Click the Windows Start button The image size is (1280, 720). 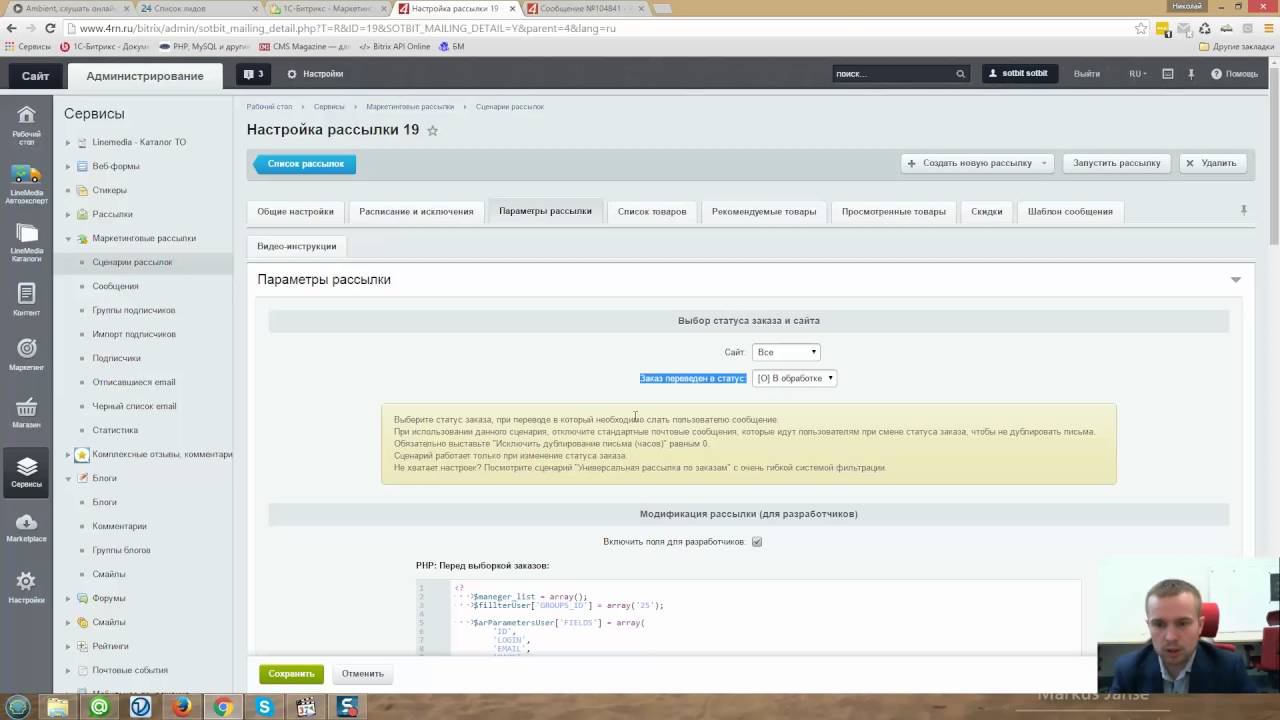[18, 707]
